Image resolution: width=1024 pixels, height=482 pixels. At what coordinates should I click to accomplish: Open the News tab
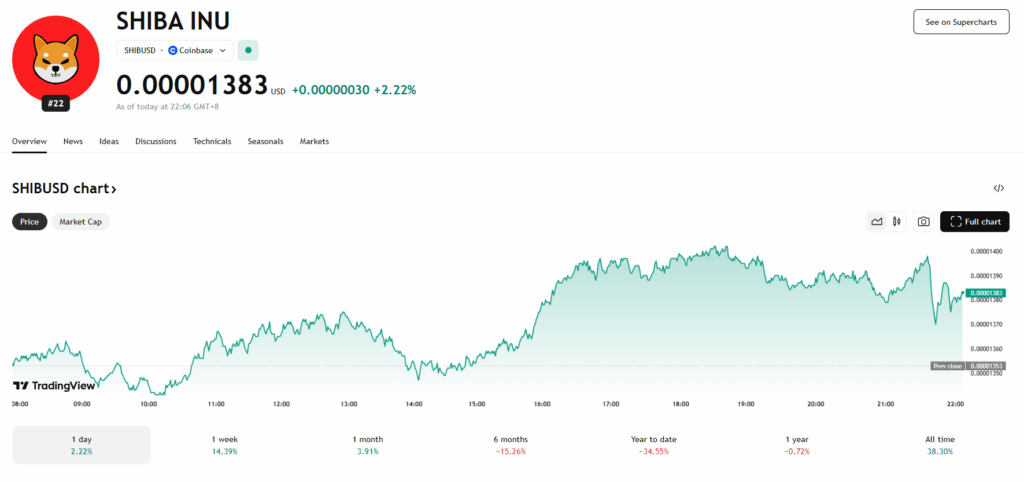pyautogui.click(x=73, y=141)
